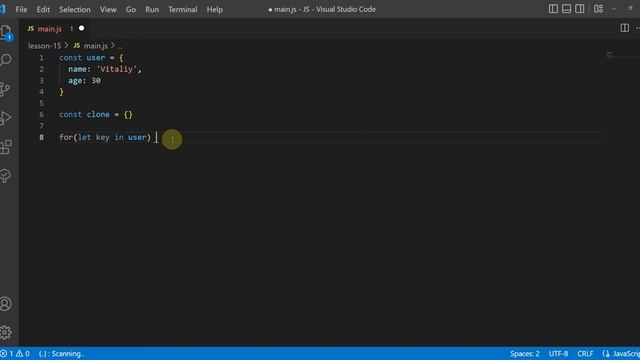Change end of line sequence CRLF
640x360 pixels.
click(x=585, y=353)
